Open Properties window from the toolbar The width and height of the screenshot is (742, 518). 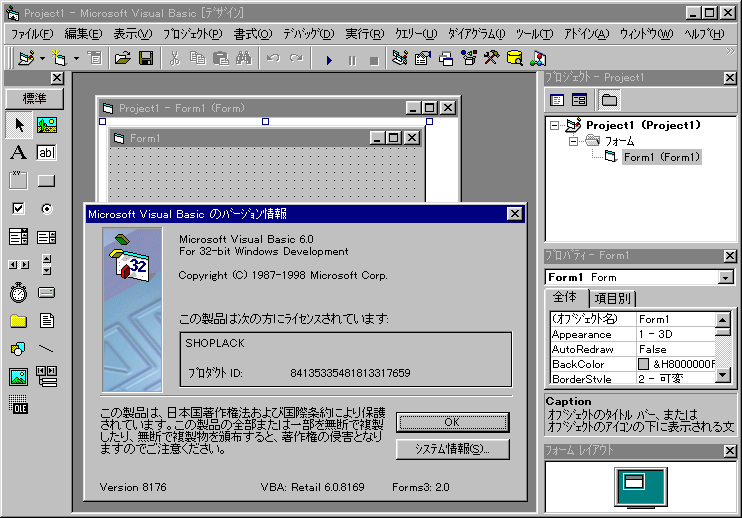[423, 59]
